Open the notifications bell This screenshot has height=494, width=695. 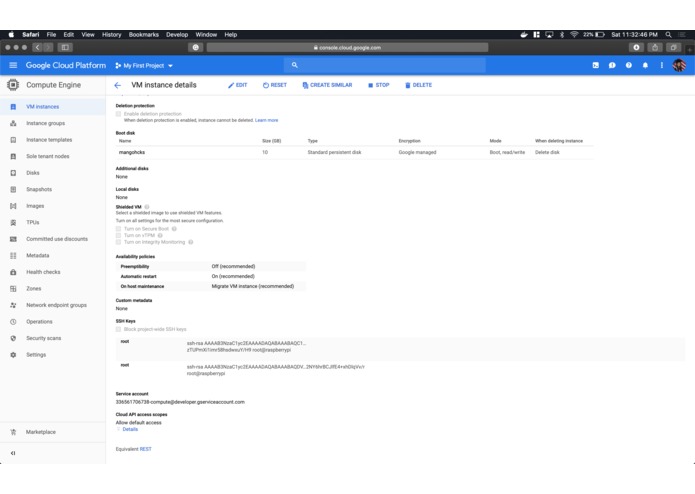pos(645,65)
